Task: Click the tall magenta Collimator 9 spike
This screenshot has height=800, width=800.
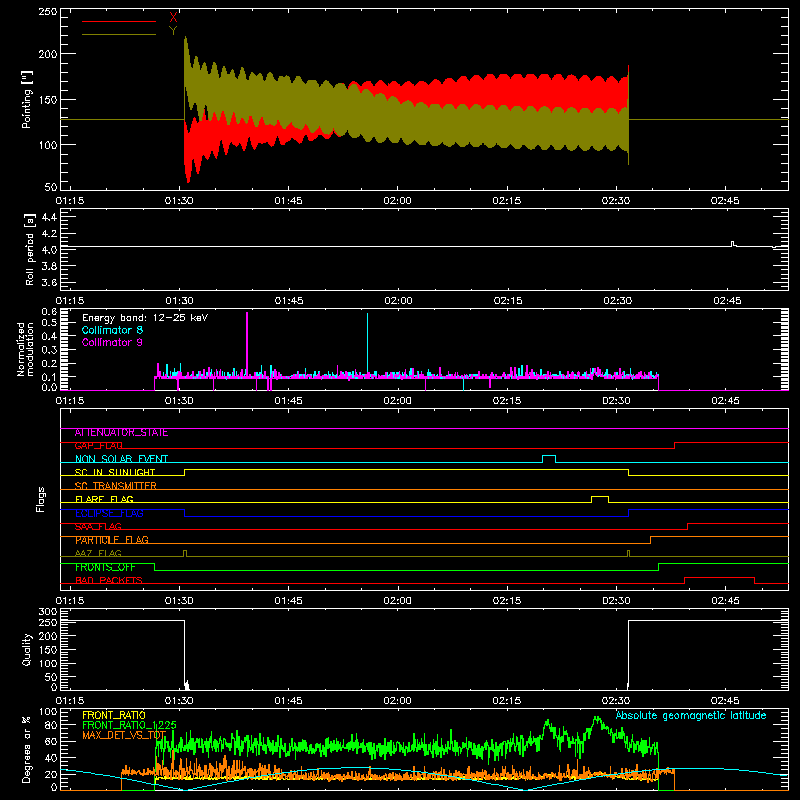Action: pyautogui.click(x=247, y=344)
